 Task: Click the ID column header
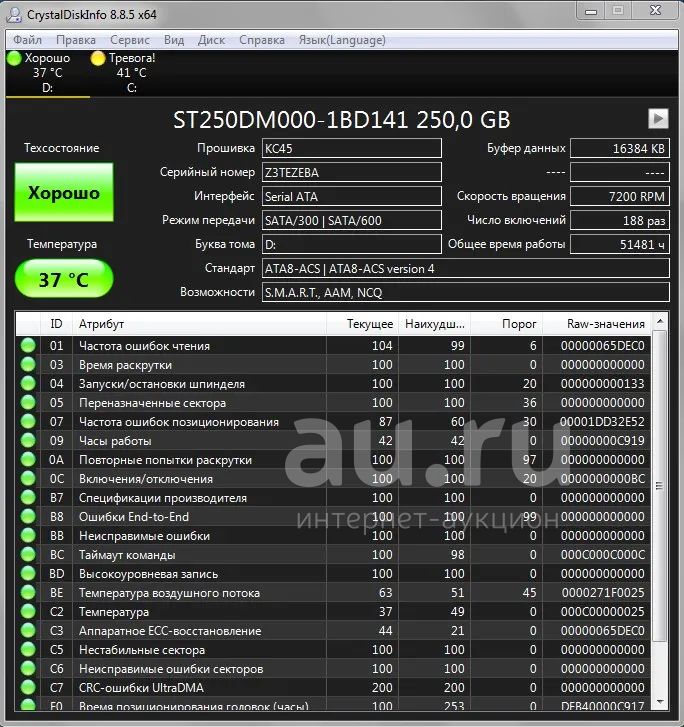56,324
